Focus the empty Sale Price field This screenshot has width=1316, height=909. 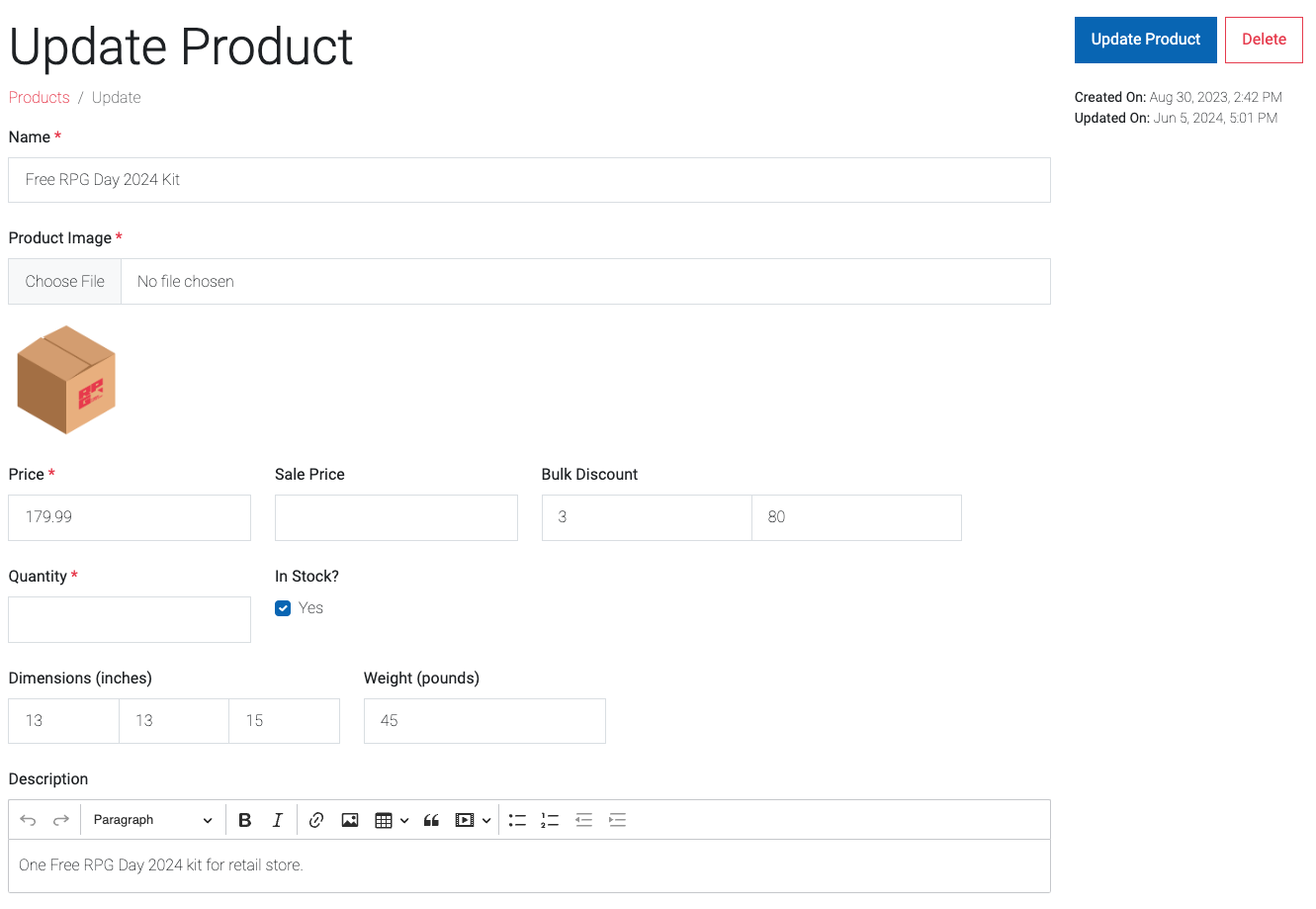[396, 517]
